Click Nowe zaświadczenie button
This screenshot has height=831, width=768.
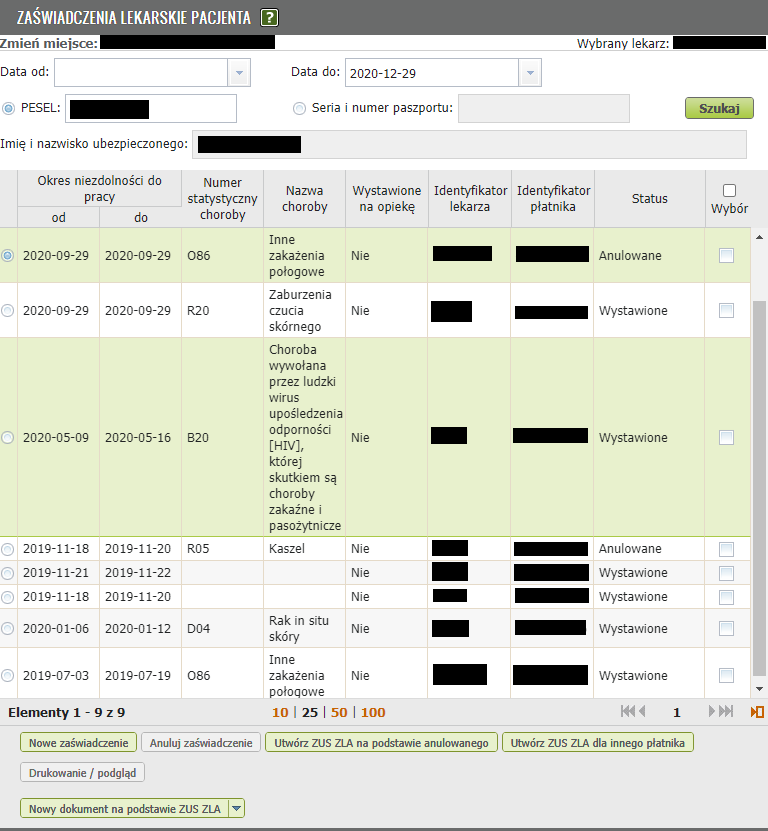coord(78,742)
